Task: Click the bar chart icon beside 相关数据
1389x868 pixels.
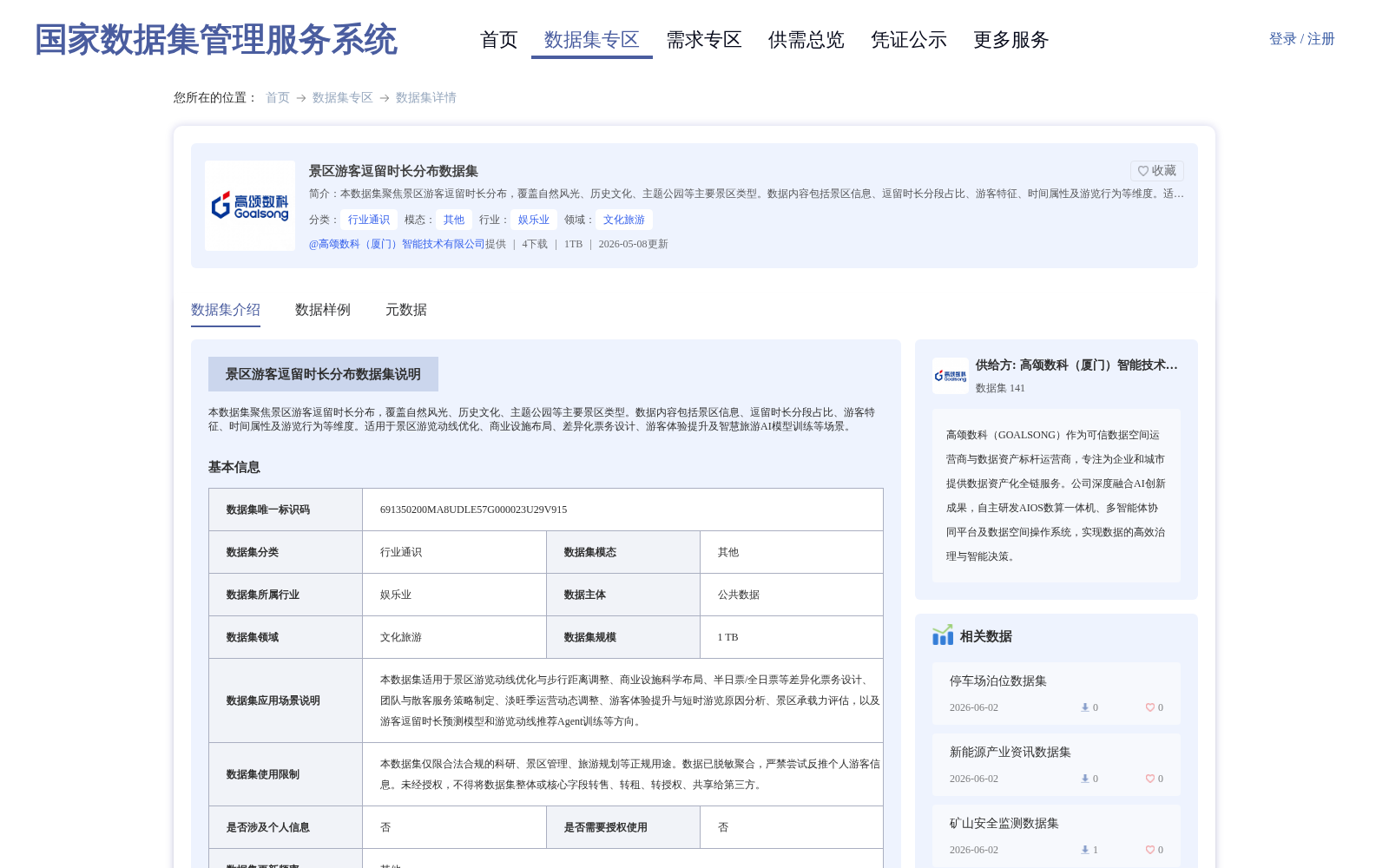Action: (x=943, y=636)
